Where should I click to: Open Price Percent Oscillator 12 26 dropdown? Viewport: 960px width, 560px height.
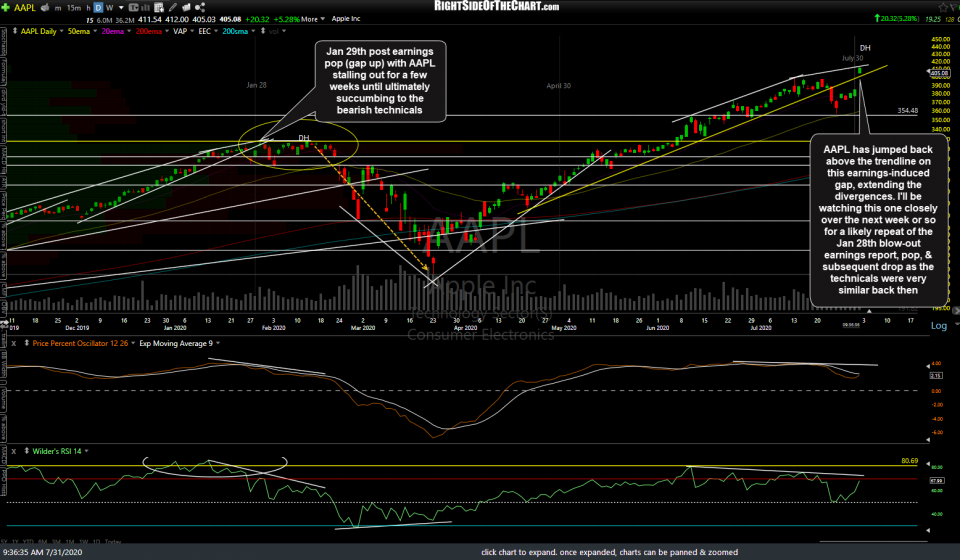pos(133,343)
